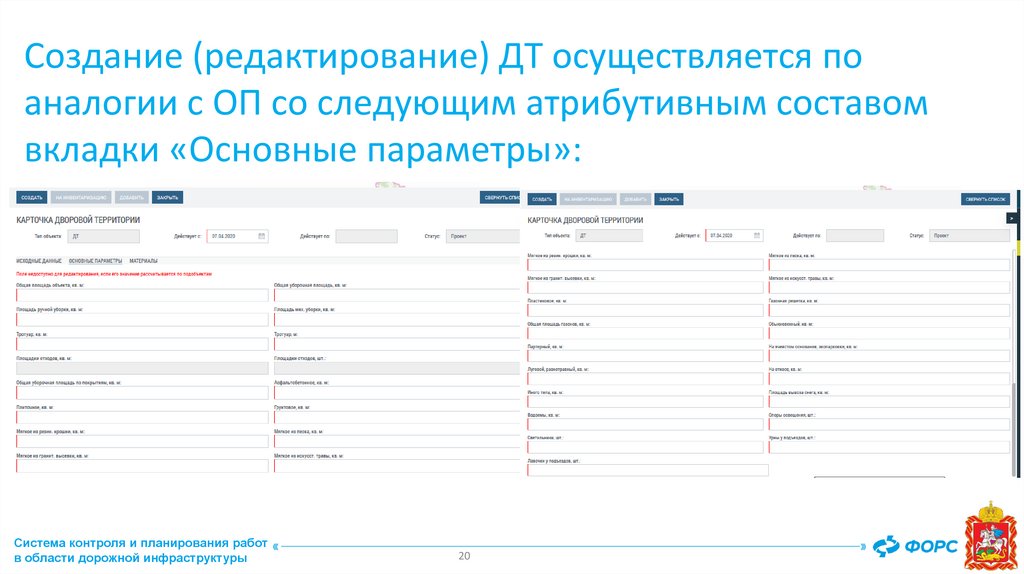Click Плиточное, кв. м input field

pyautogui.click(x=142, y=417)
